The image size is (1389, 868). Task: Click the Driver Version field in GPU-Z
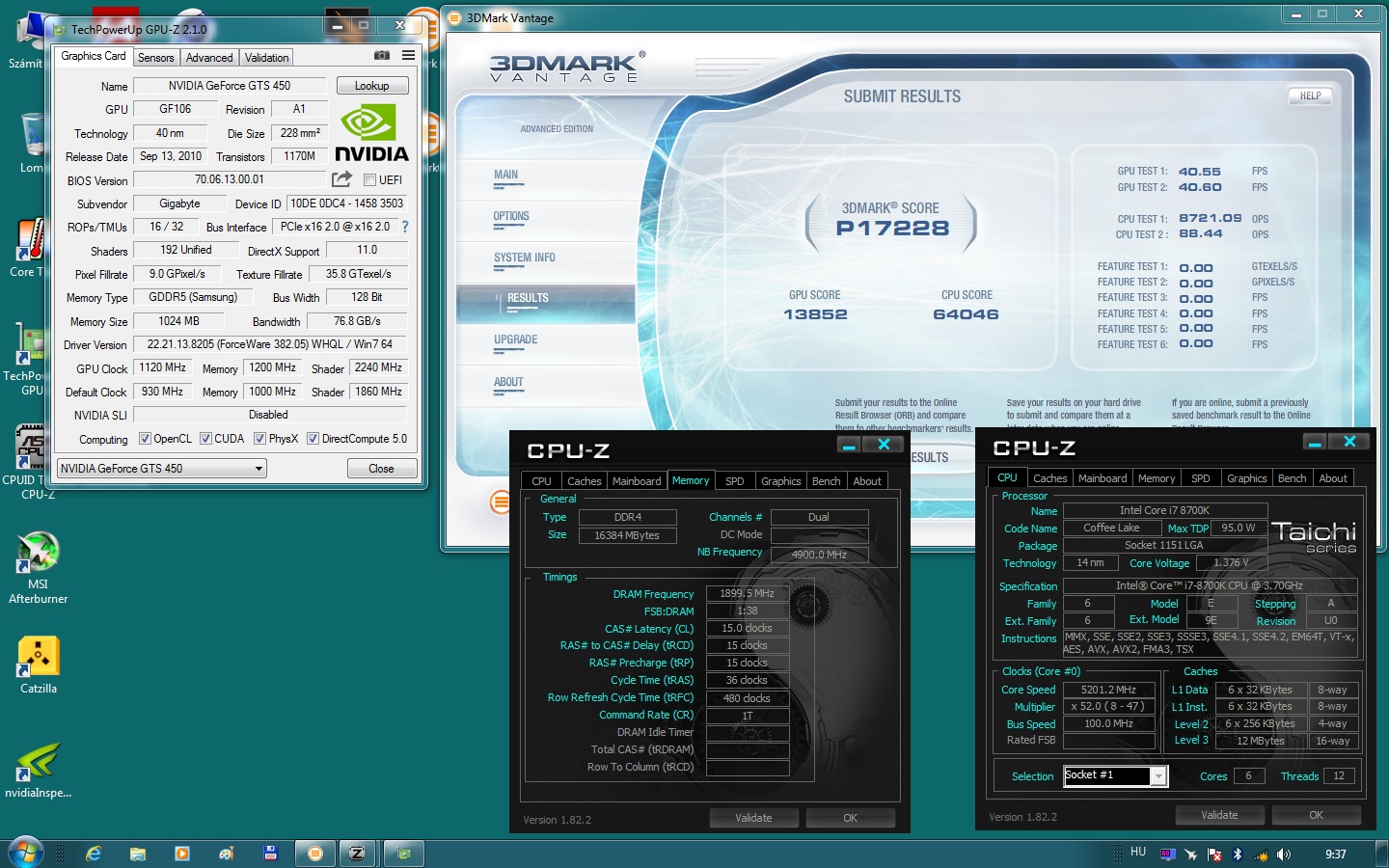[x=270, y=344]
